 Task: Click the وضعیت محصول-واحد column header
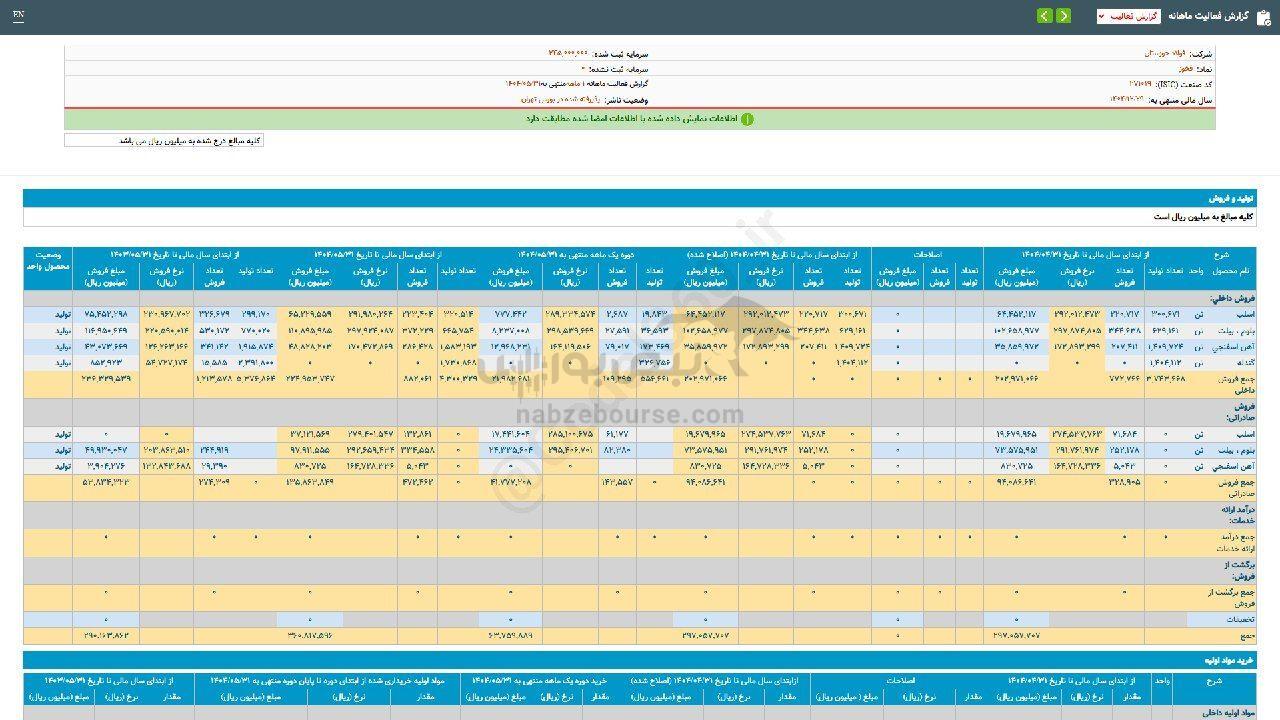click(x=49, y=262)
